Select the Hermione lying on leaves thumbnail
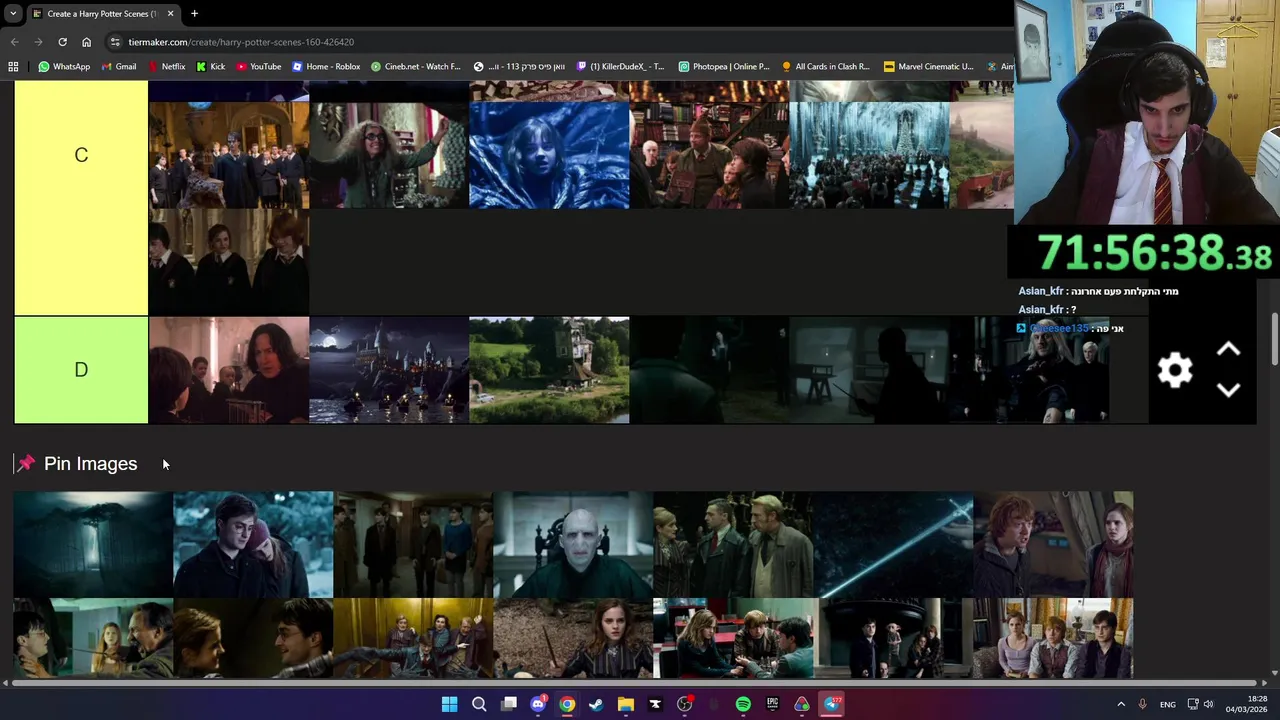The image size is (1280, 720). pyautogui.click(x=573, y=638)
